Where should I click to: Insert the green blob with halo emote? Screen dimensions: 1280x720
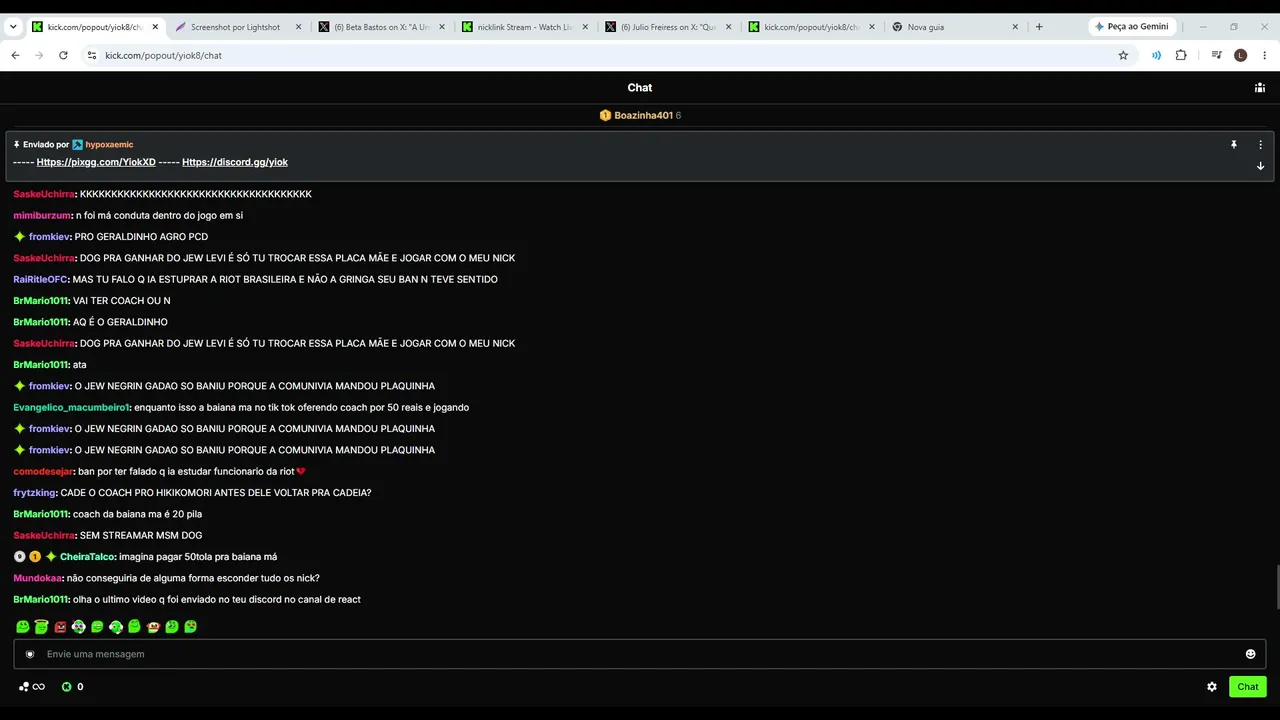[41, 627]
